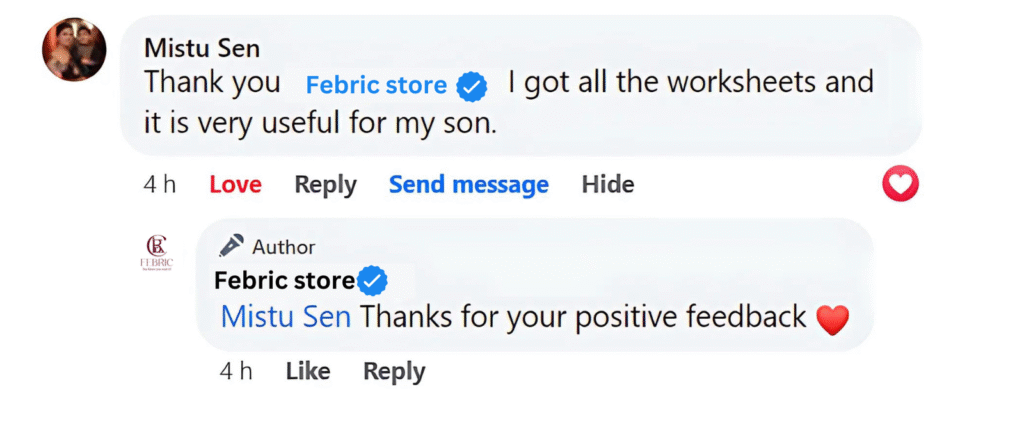
Task: Open the Febric store logo avatar
Action: (x=157, y=251)
